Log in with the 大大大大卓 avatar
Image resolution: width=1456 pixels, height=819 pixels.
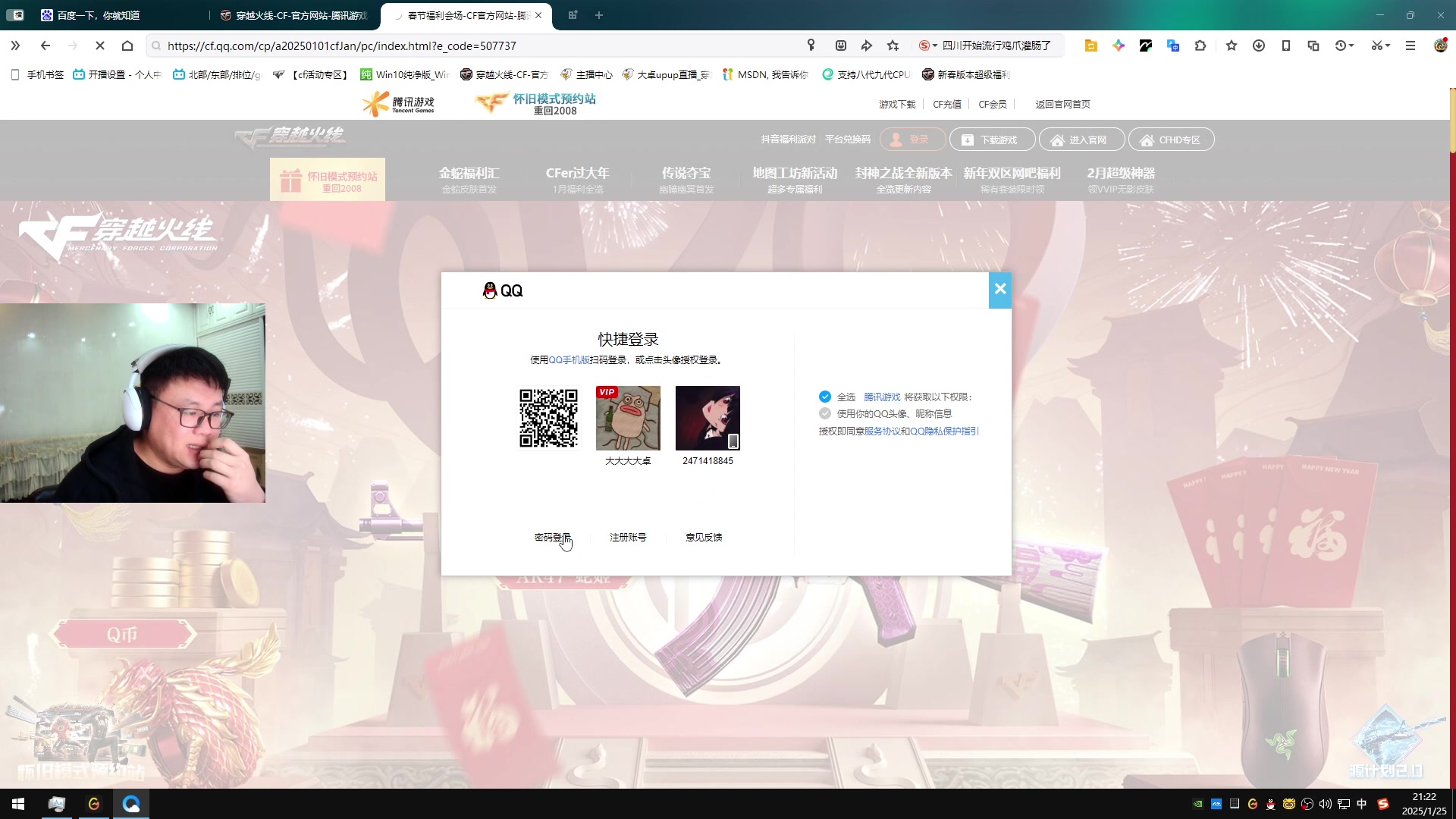click(x=628, y=418)
